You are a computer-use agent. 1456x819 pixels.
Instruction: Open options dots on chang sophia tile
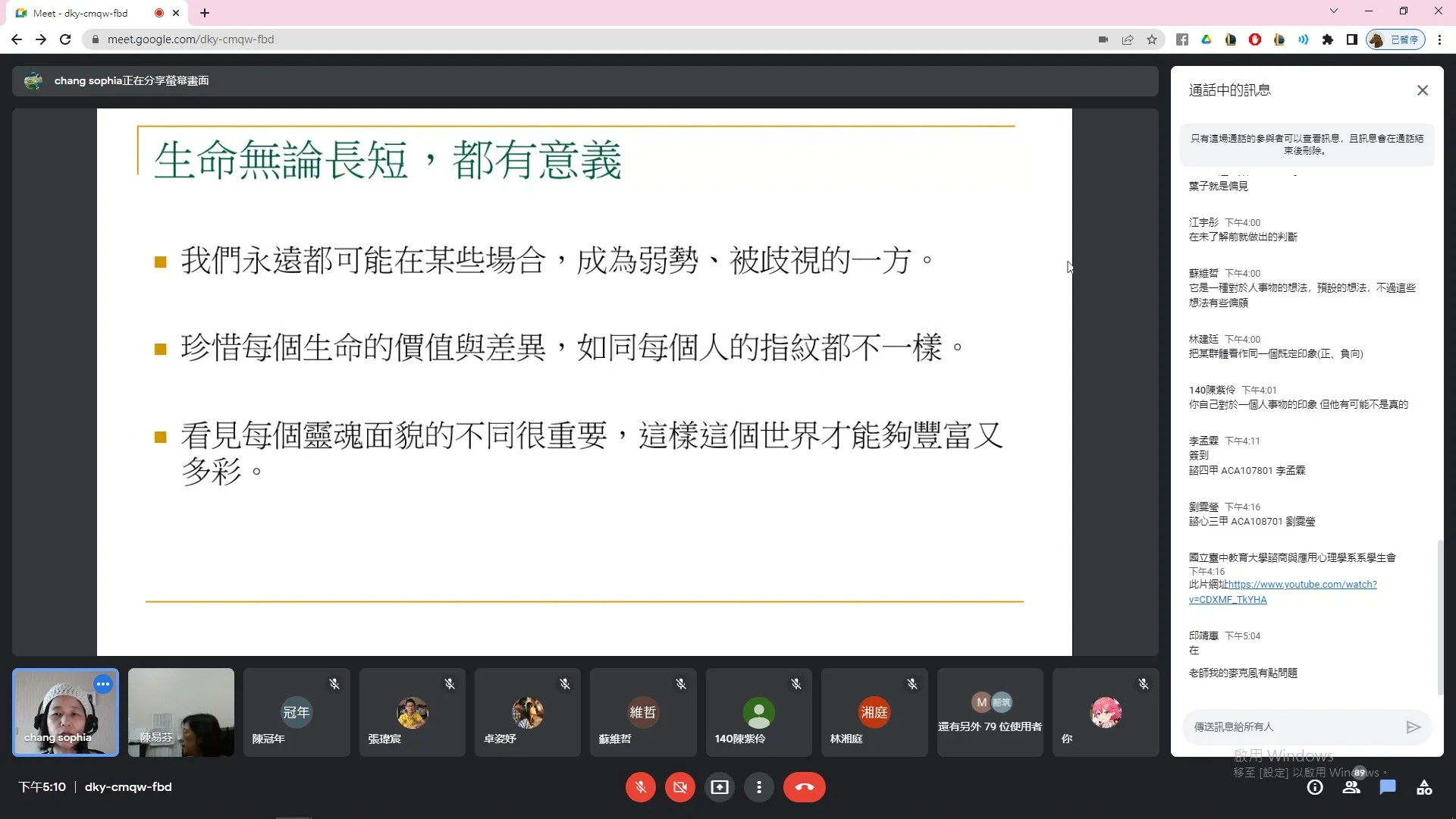coord(103,684)
